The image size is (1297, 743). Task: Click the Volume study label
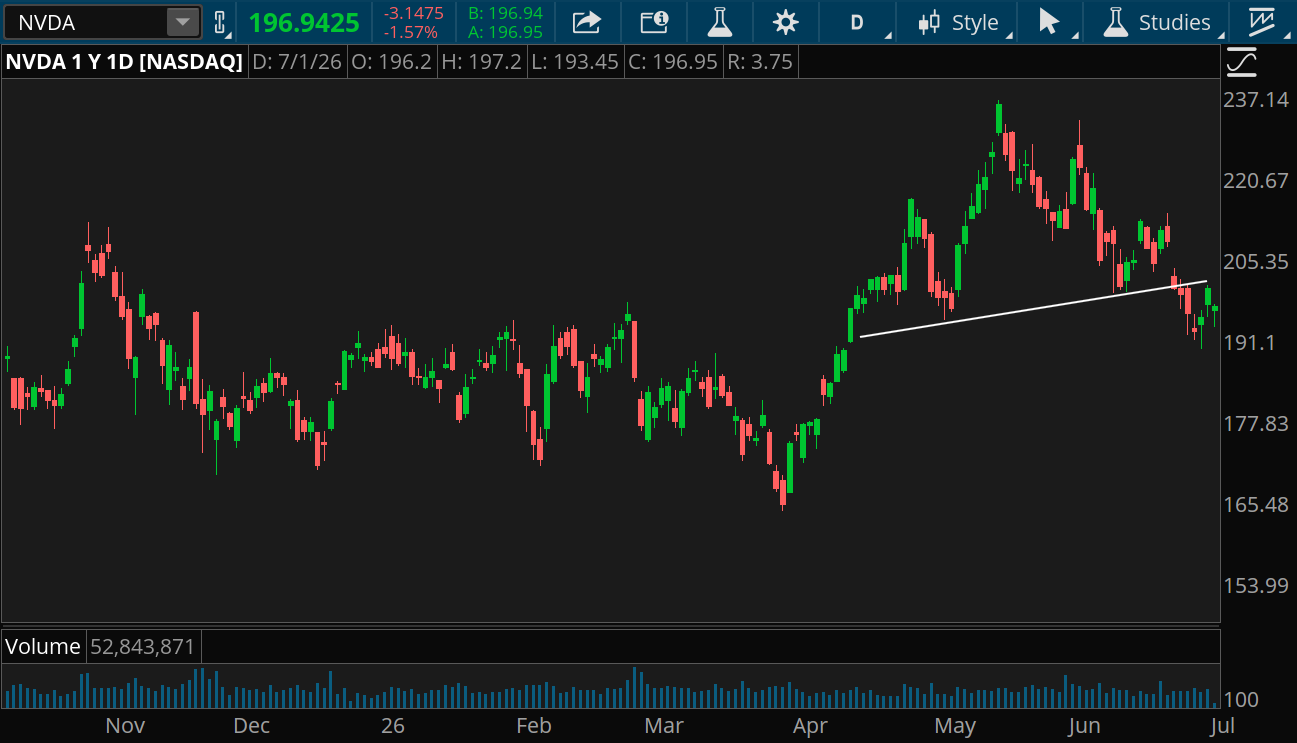pos(43,646)
